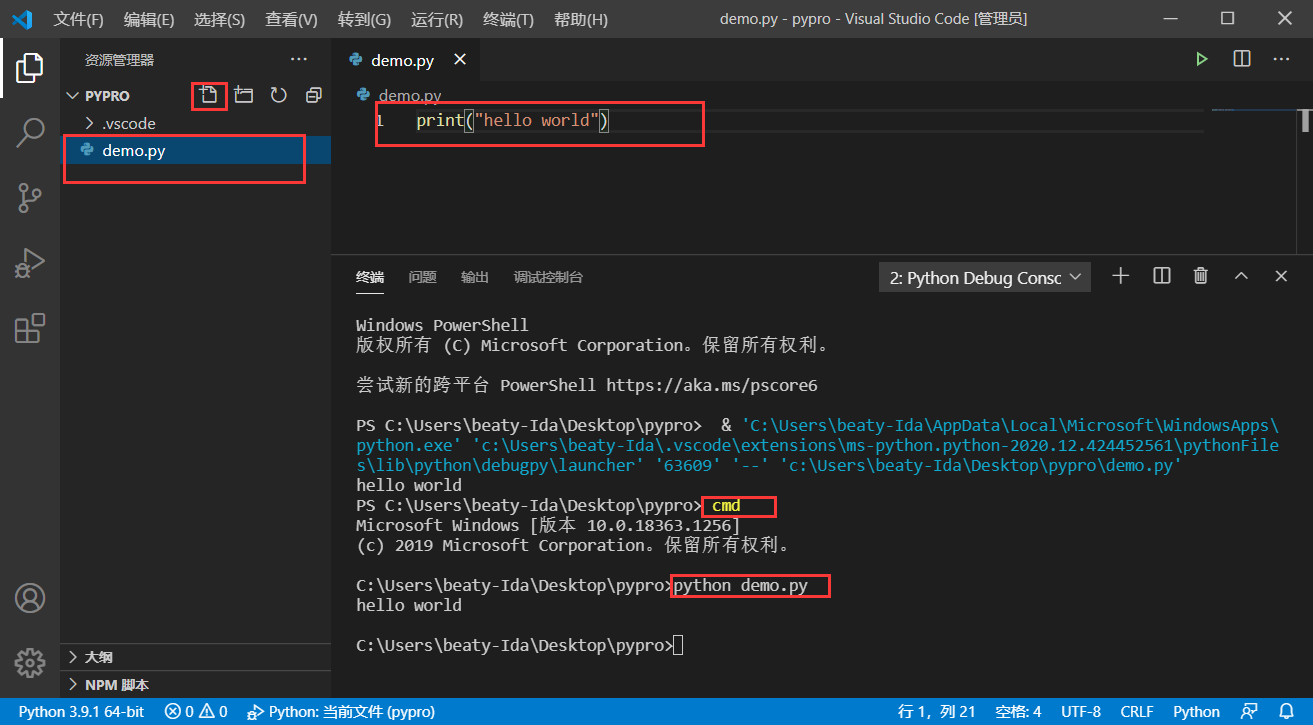Image resolution: width=1313 pixels, height=725 pixels.
Task: Click the VS Code logo icon
Action: coord(22,19)
